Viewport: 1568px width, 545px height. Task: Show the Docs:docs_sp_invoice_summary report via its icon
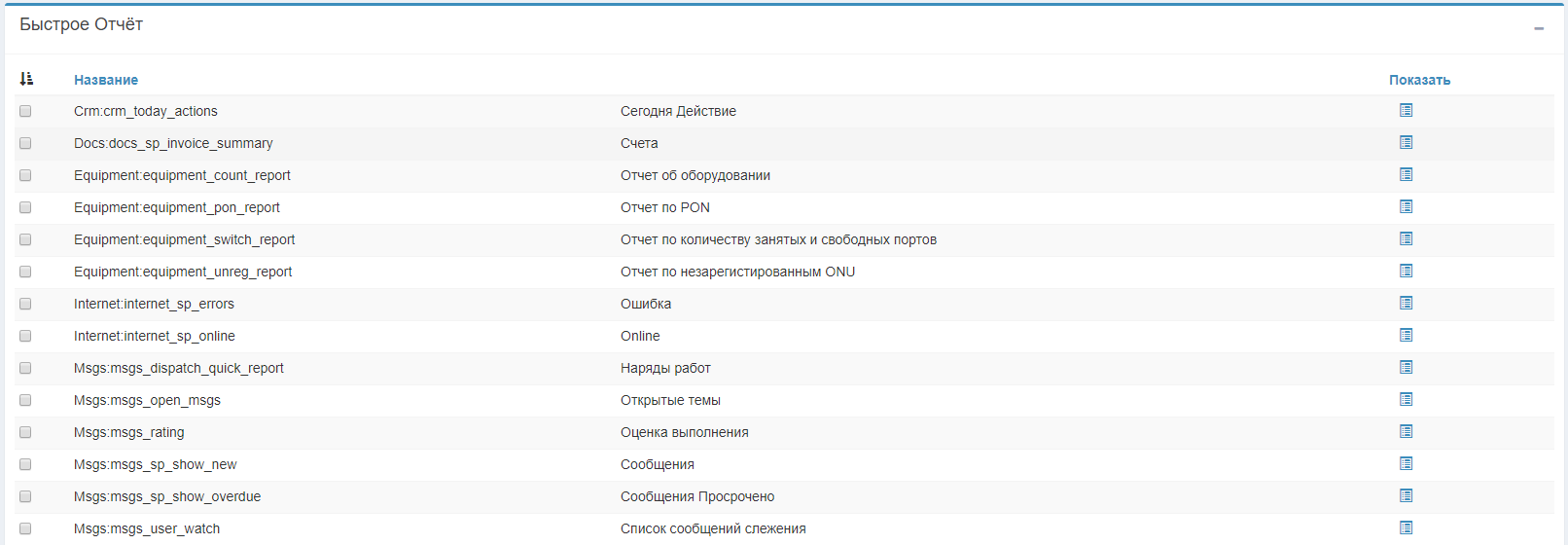click(1406, 143)
